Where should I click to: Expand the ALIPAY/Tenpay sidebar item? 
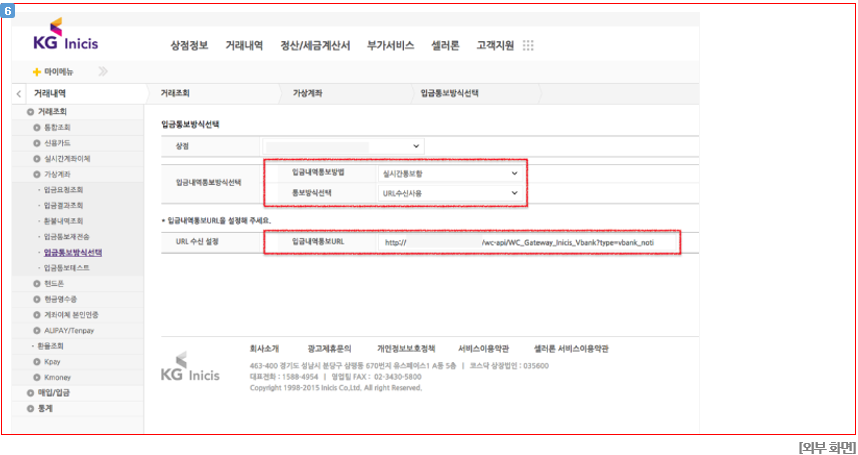click(37, 331)
